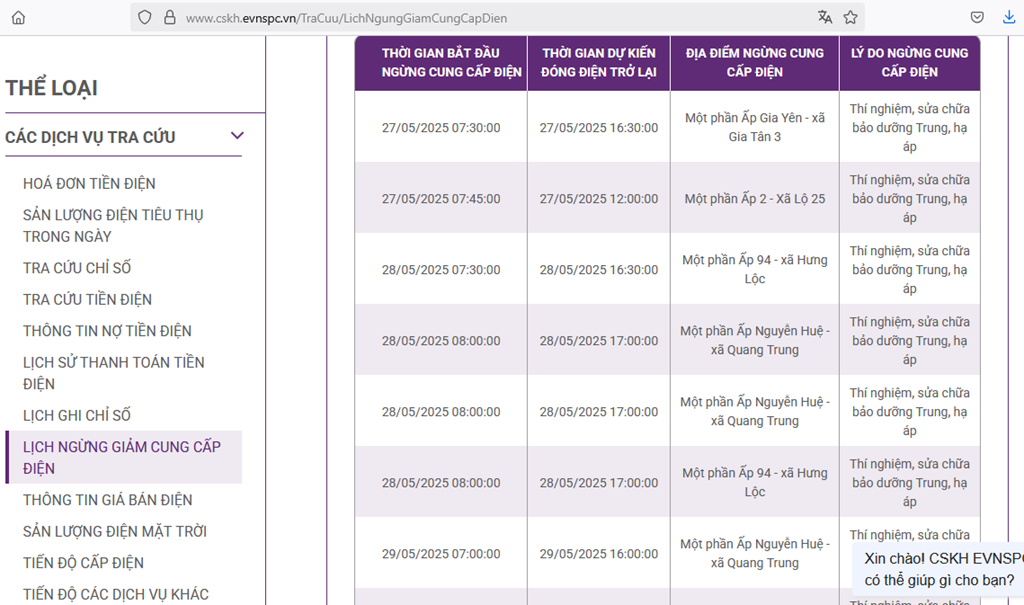Collapse the CÁC DỊCH VỤ TRA CỨU chevron

click(x=237, y=136)
